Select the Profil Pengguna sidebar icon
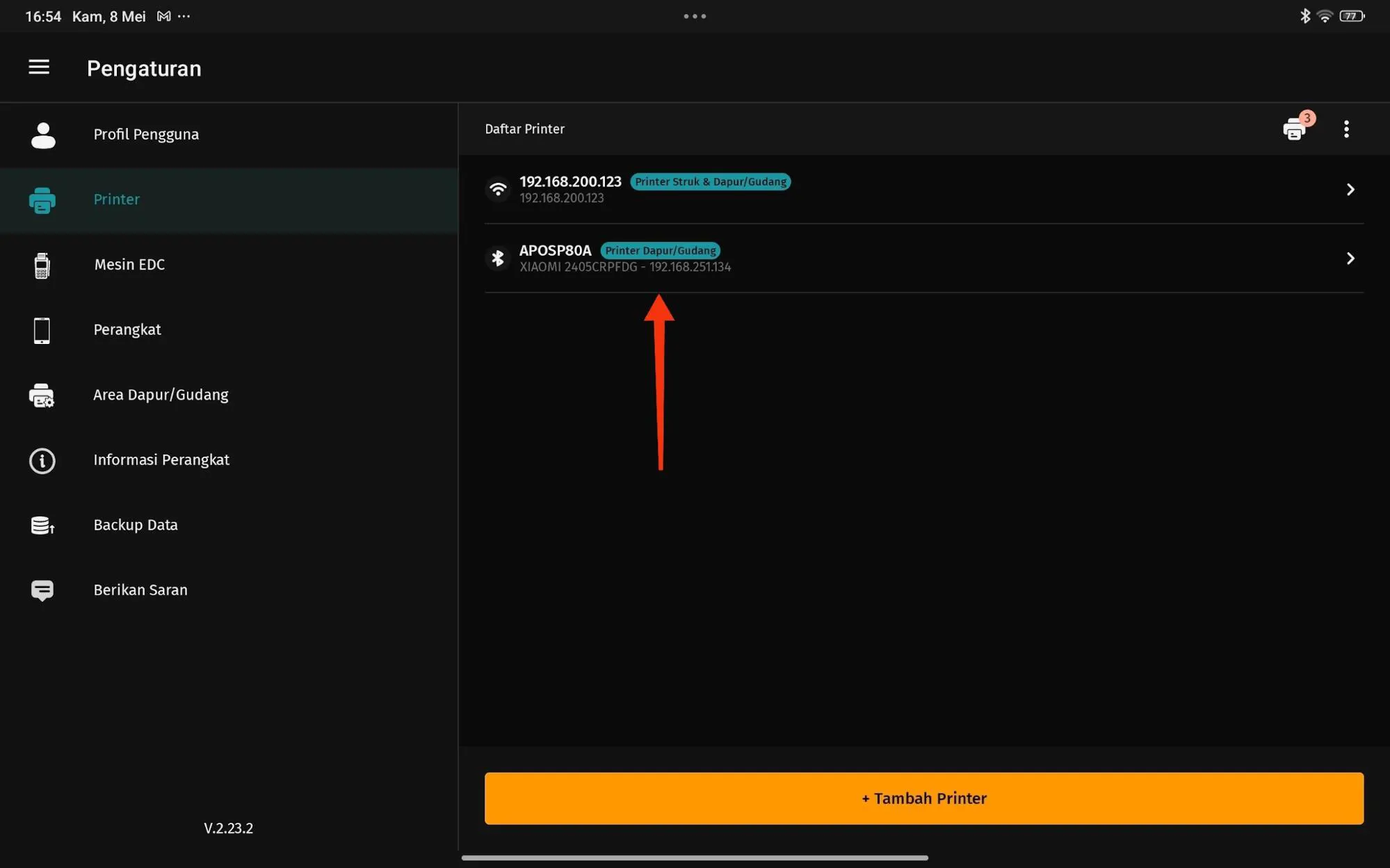 [42, 134]
